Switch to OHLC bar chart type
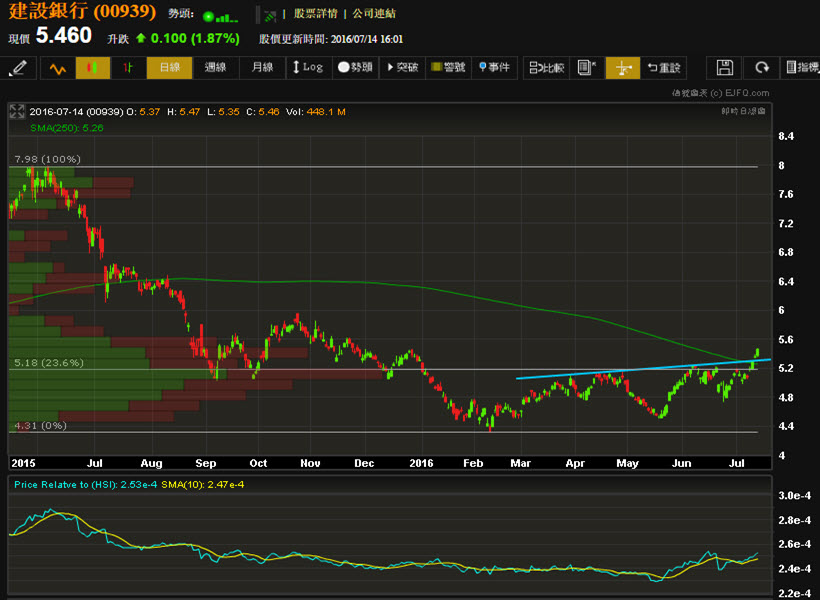Viewport: 820px width, 600px height. pyautogui.click(x=128, y=67)
